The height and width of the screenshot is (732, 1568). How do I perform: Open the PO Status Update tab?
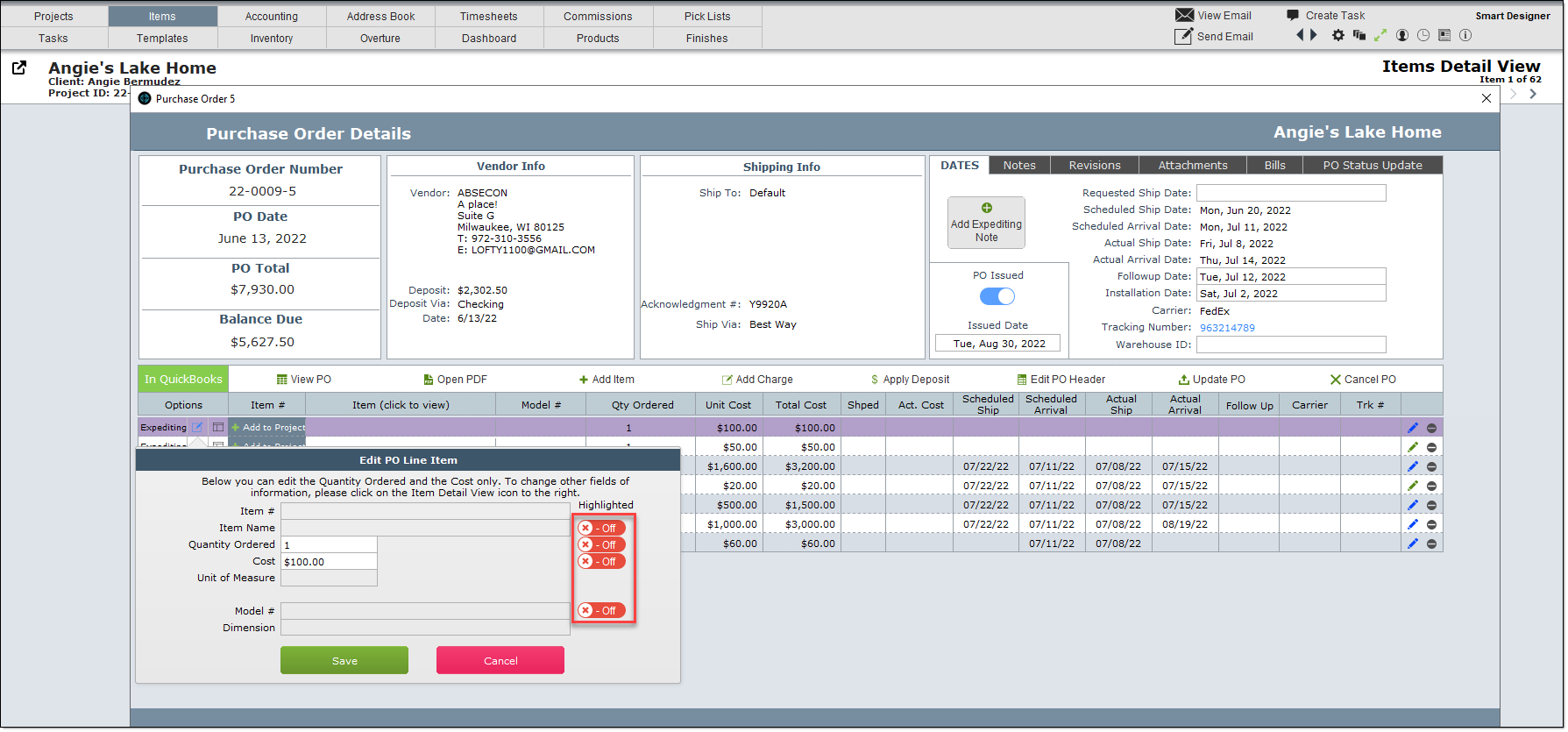(1373, 165)
